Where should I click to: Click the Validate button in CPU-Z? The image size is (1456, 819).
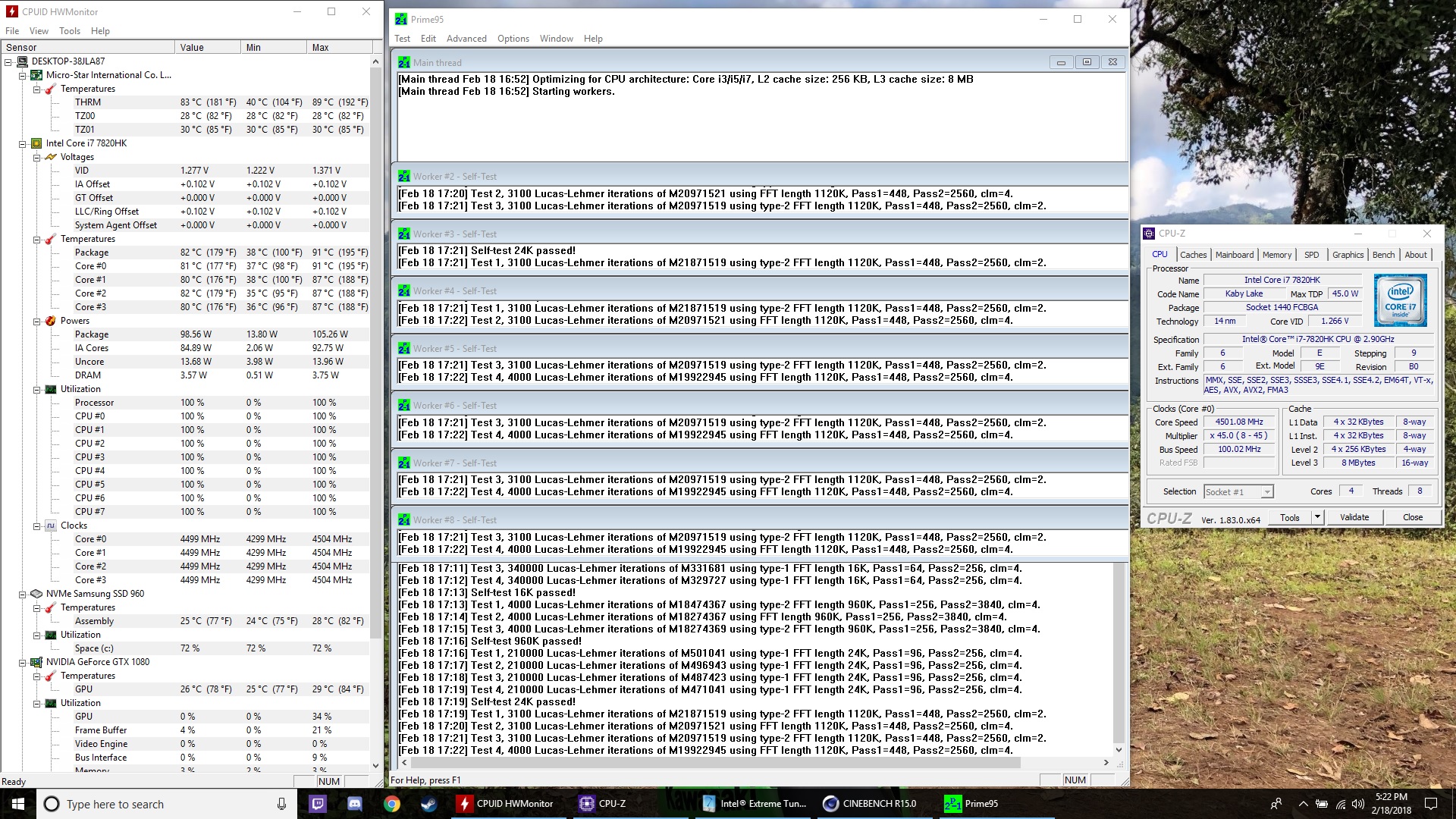1354,517
